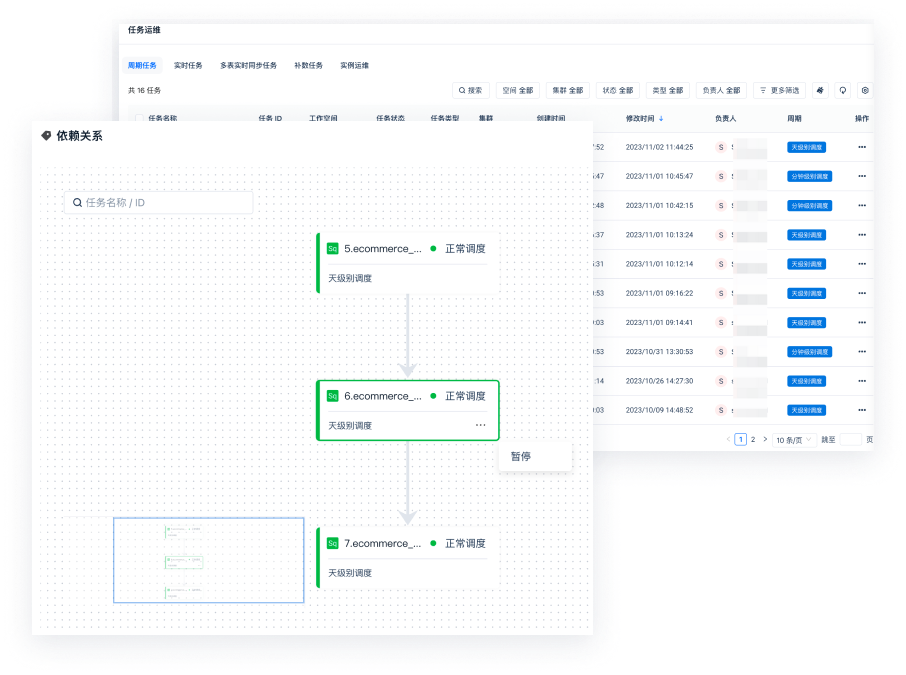The width and height of the screenshot is (906, 675).
Task: Click the 更多筛选 button
Action: coord(779,90)
